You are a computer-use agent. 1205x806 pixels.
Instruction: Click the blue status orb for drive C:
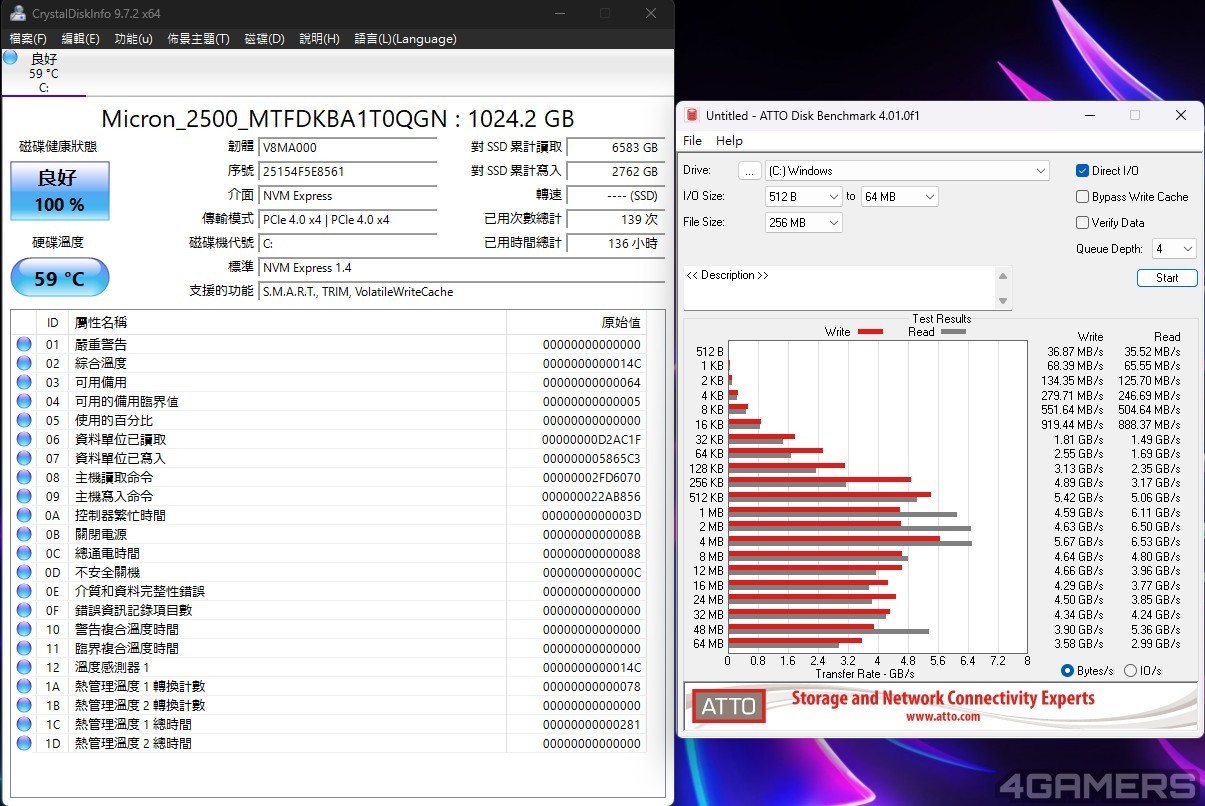point(11,58)
